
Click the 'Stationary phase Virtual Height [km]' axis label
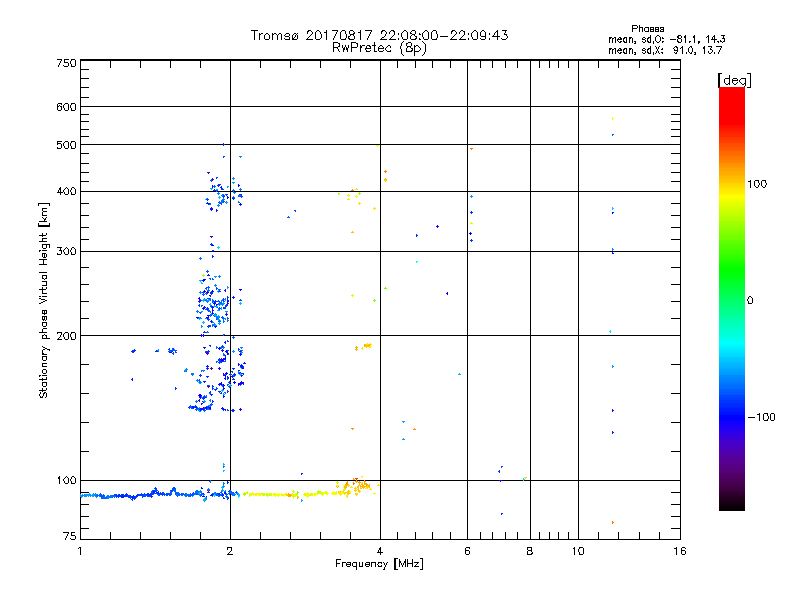(43, 300)
